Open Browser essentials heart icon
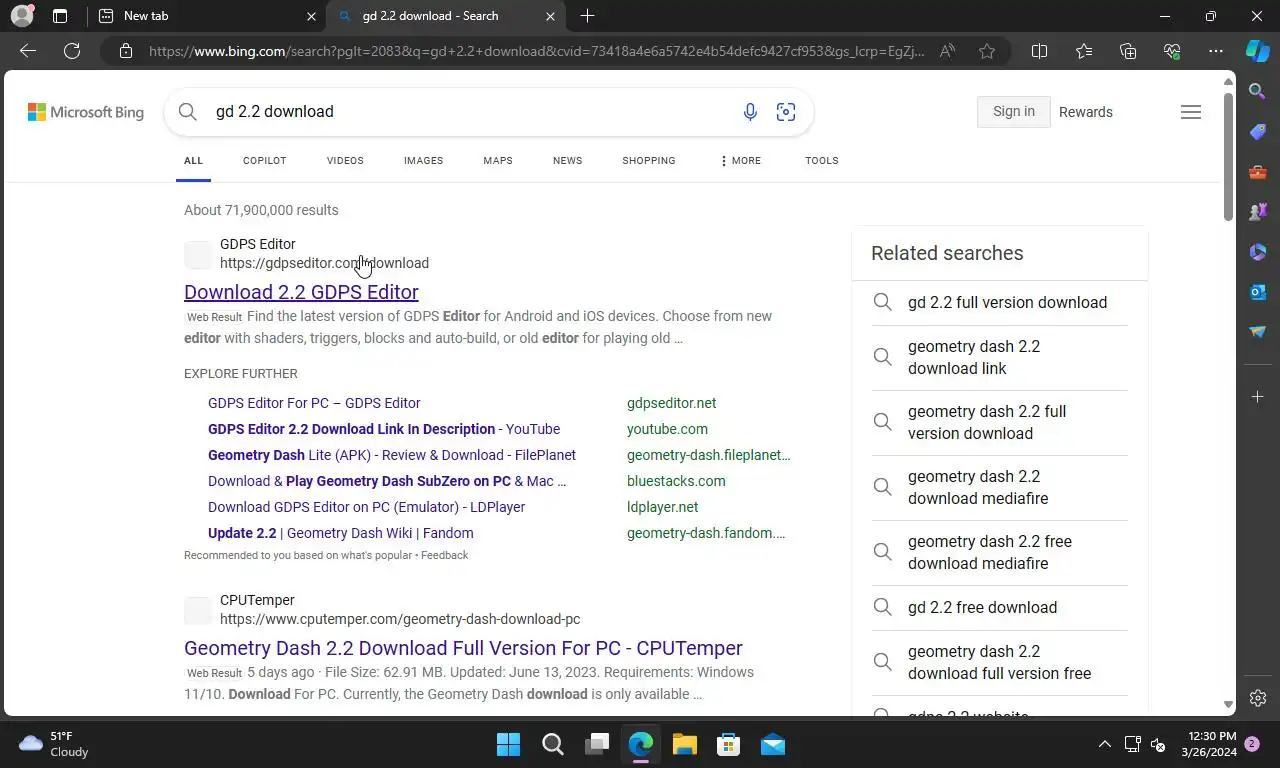 [x=1172, y=51]
